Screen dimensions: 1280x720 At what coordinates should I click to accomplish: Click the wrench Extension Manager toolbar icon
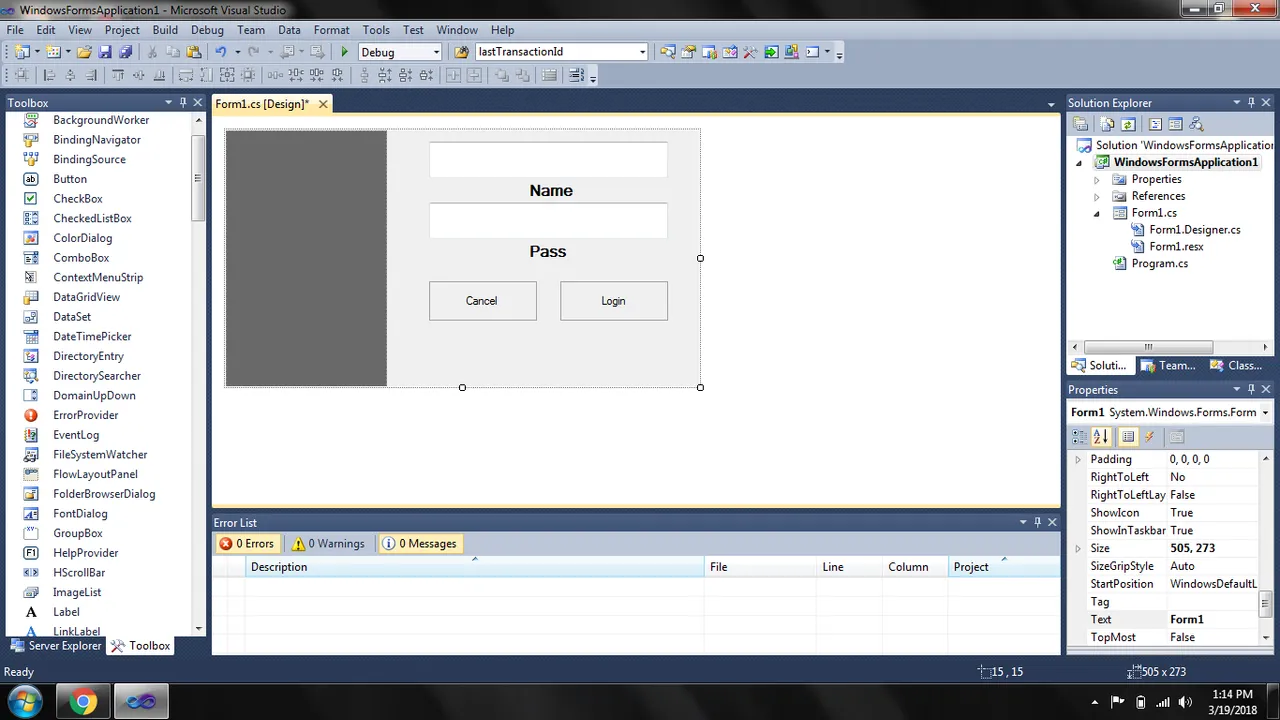click(750, 52)
